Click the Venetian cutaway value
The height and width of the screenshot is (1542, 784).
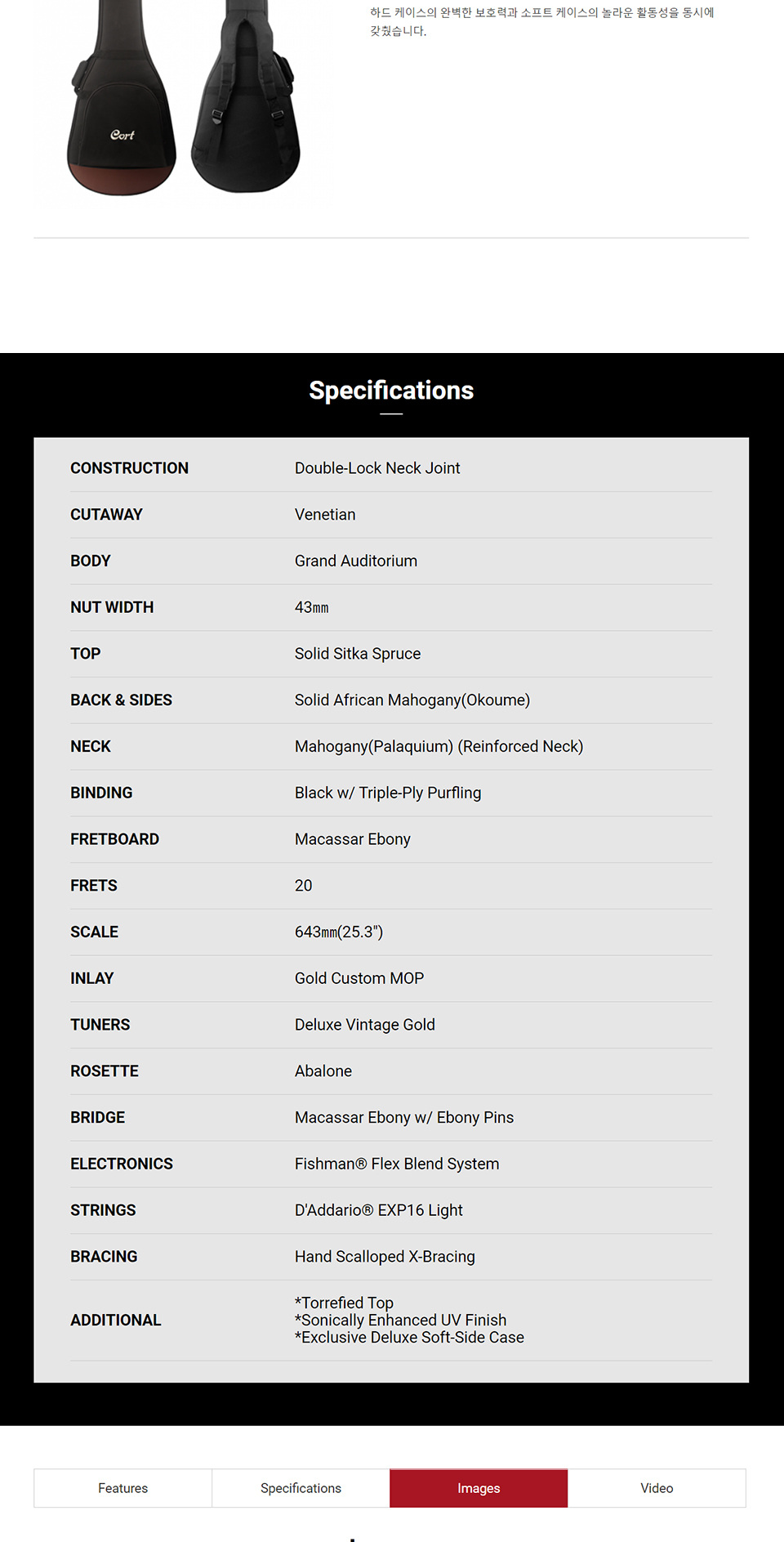(x=325, y=515)
